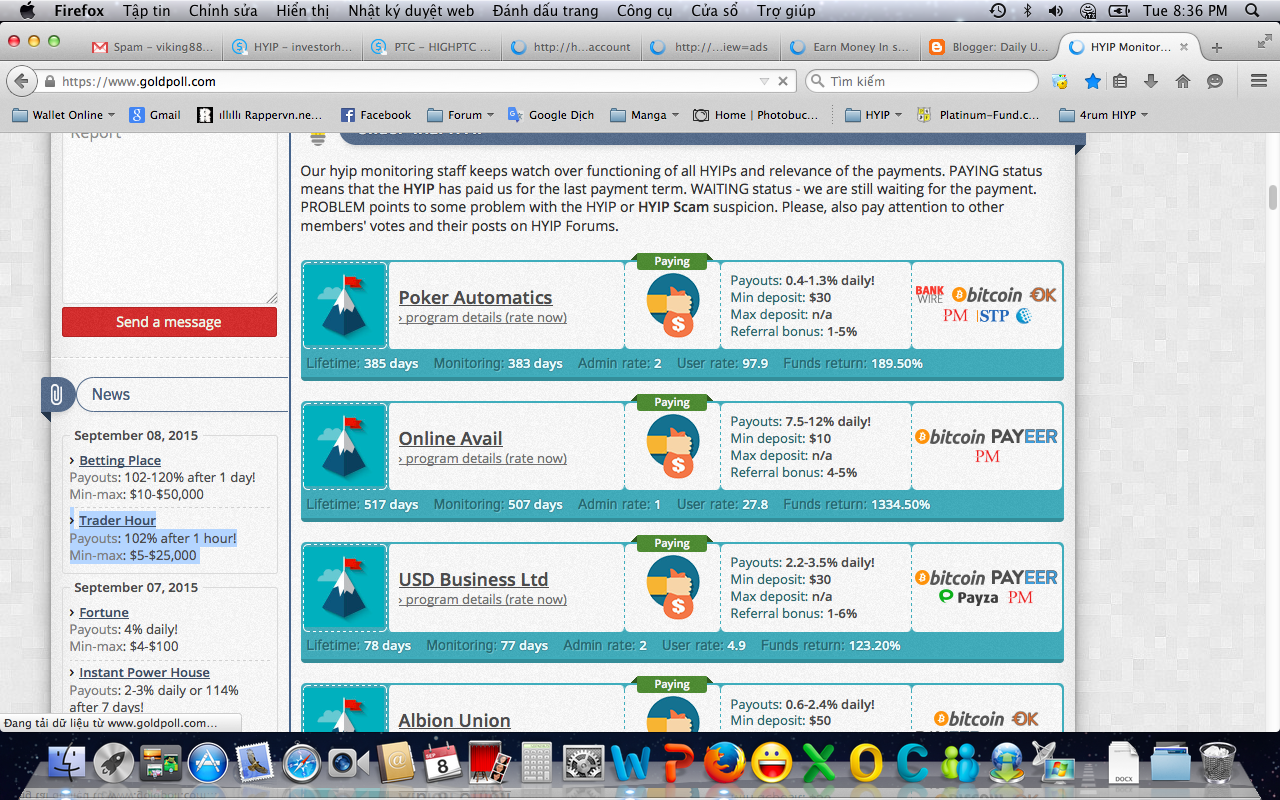Open the Đánh dấu trang menu
Screen dimensions: 1280x800
point(546,11)
